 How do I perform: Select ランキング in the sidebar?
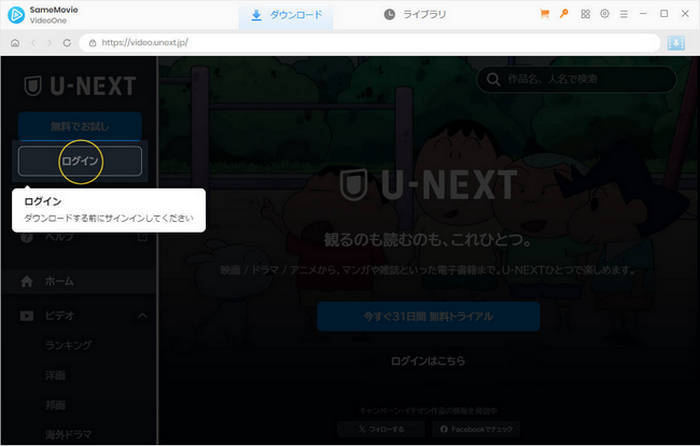[69, 345]
